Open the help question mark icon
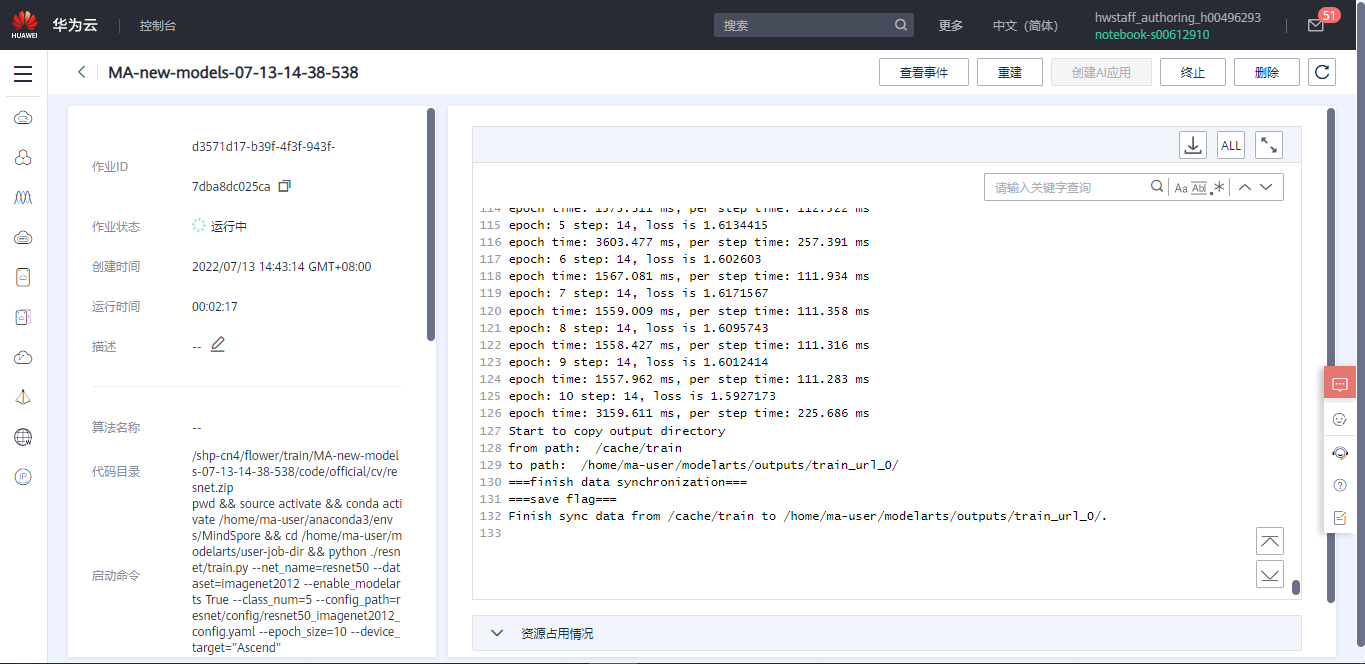 click(1340, 485)
